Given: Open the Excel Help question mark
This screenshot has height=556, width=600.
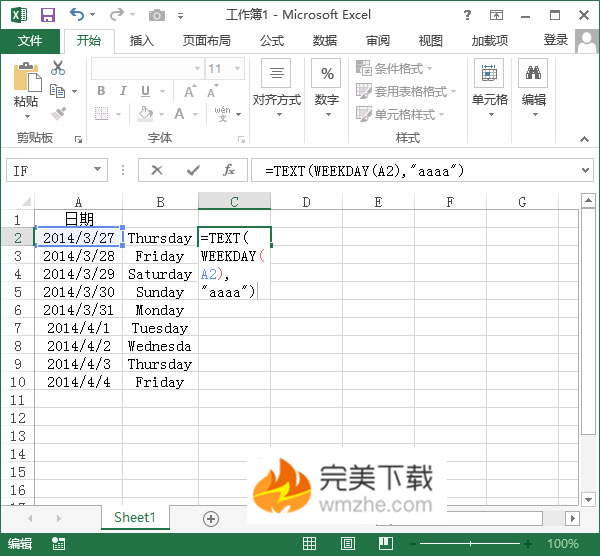Looking at the screenshot, I should tap(467, 15).
